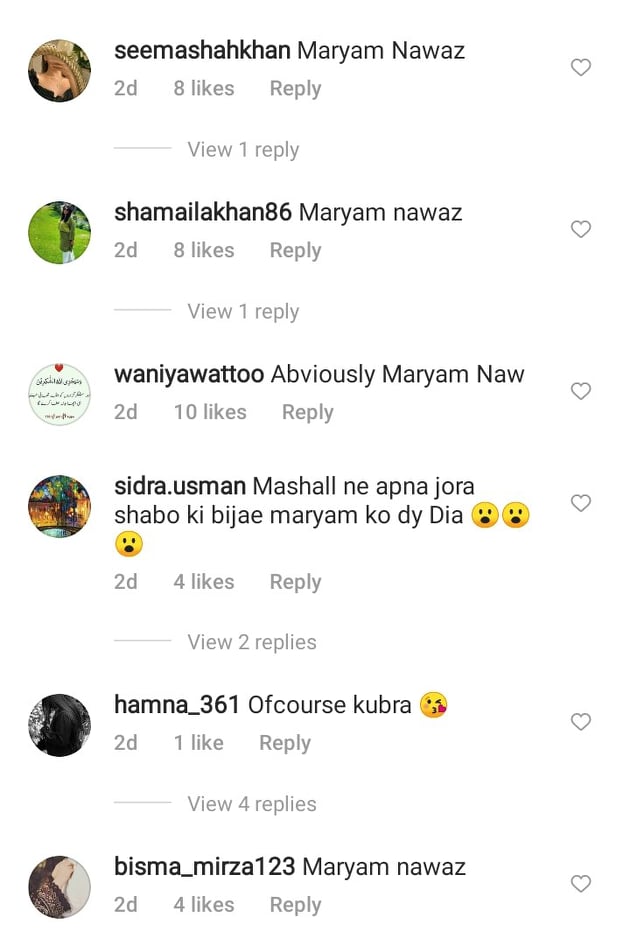Show View 4 replies under hamna_361
This screenshot has height=944, width=630.
[252, 804]
